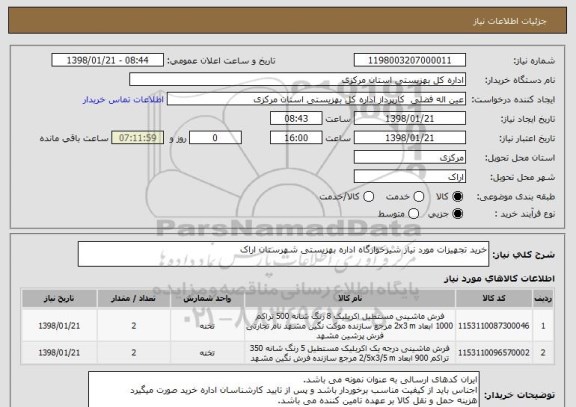Click the ساعت باقی مانده label

(74, 138)
